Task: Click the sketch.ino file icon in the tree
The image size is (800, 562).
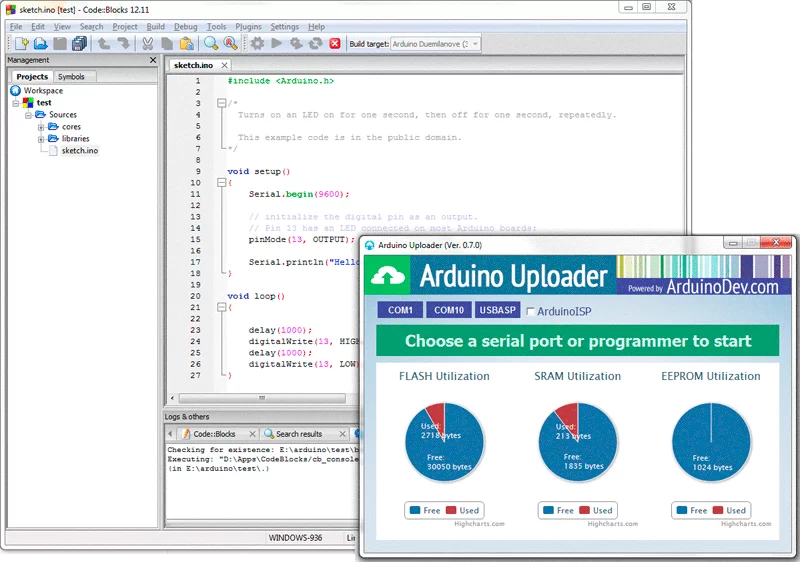Action: click(x=53, y=150)
